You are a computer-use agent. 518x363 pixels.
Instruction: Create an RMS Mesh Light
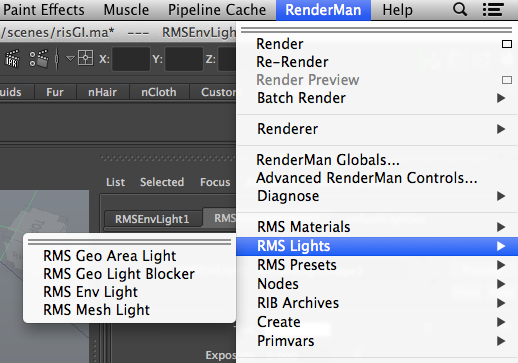pos(129,310)
